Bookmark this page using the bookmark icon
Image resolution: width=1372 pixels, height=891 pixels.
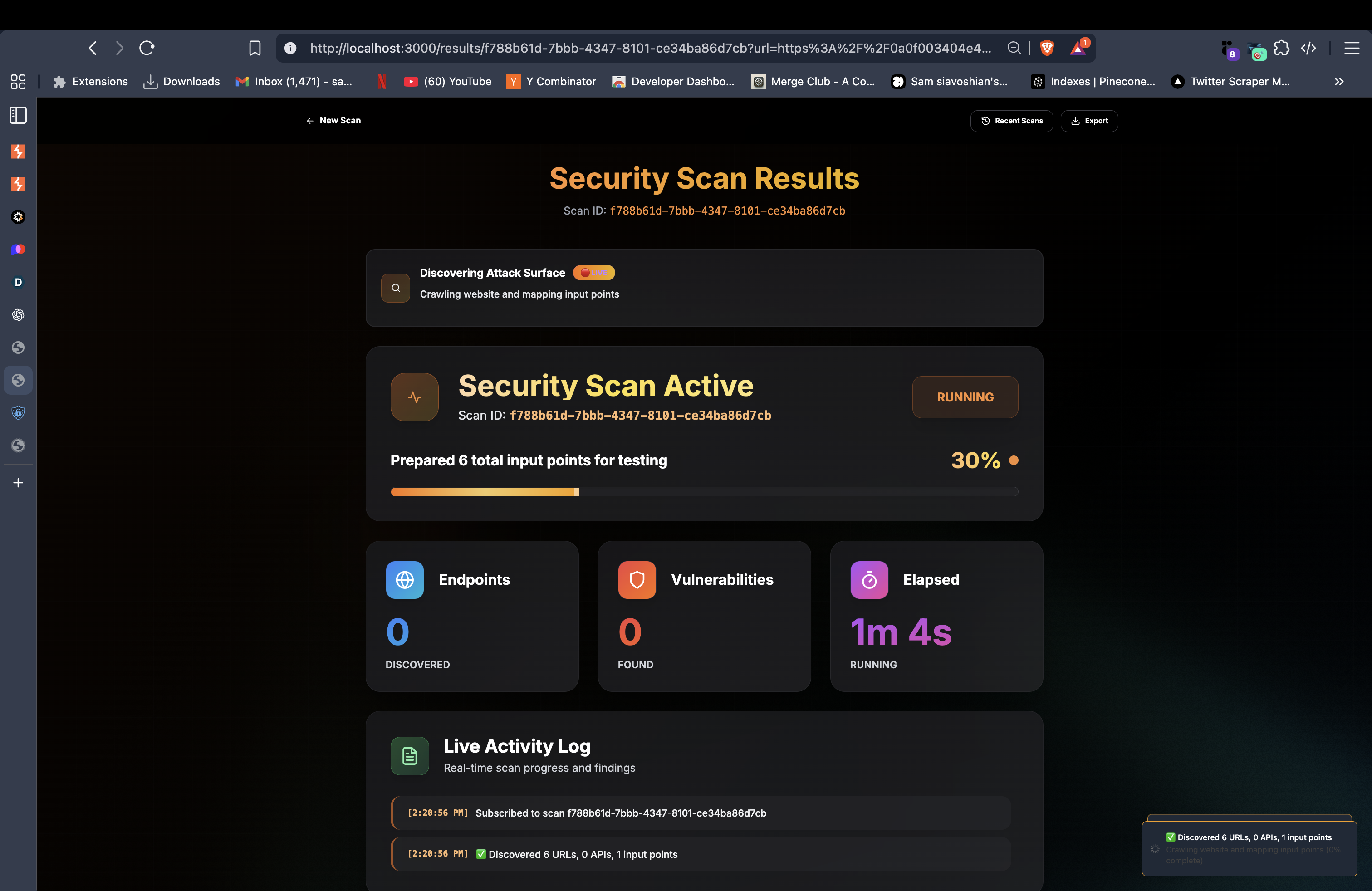point(255,48)
